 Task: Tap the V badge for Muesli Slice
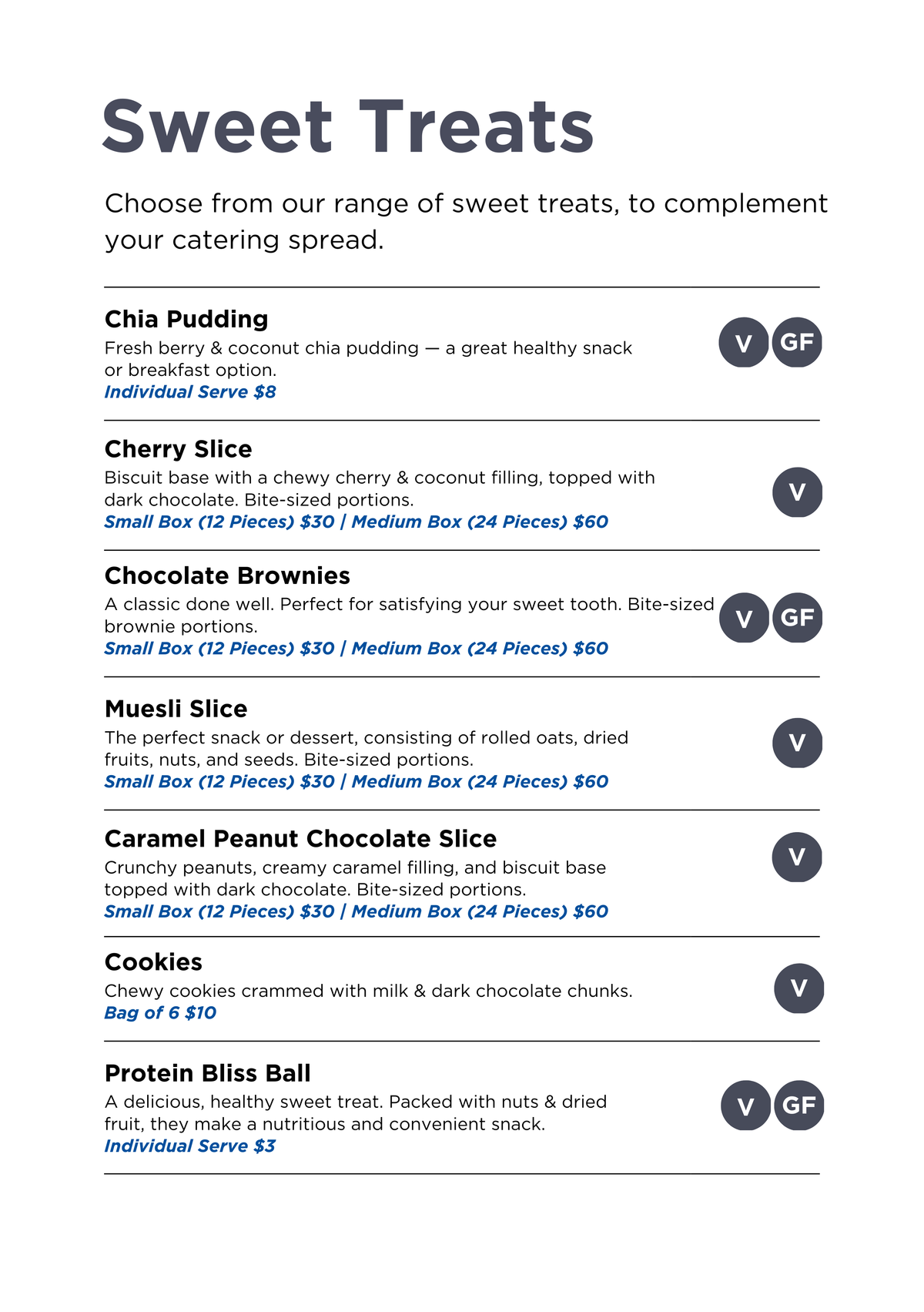tap(797, 743)
